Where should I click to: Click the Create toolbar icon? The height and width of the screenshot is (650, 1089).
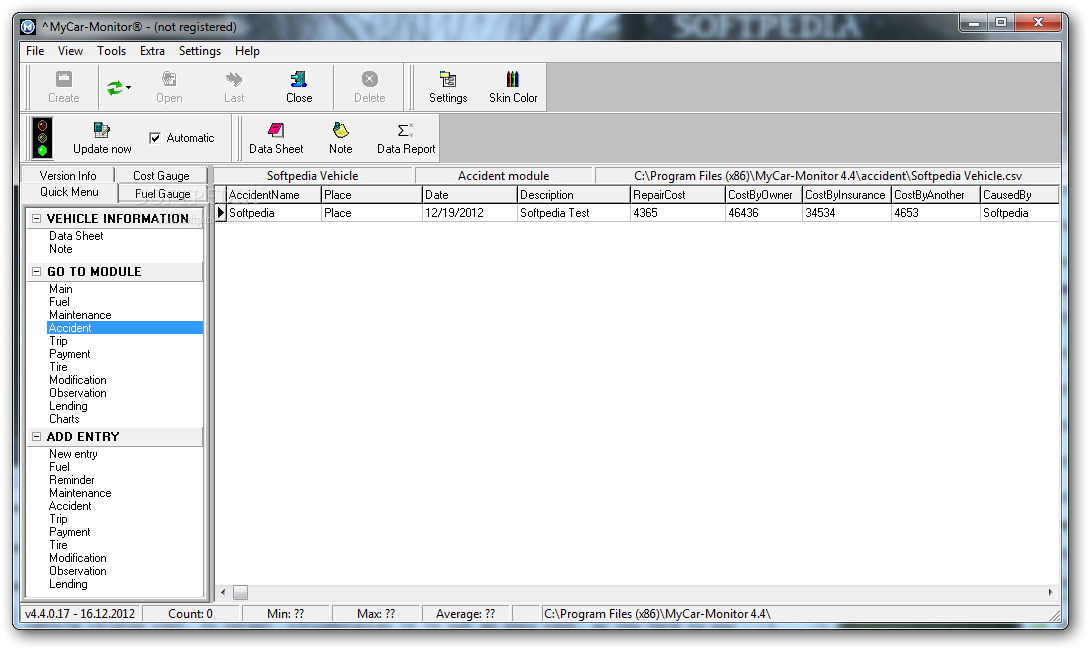click(63, 87)
